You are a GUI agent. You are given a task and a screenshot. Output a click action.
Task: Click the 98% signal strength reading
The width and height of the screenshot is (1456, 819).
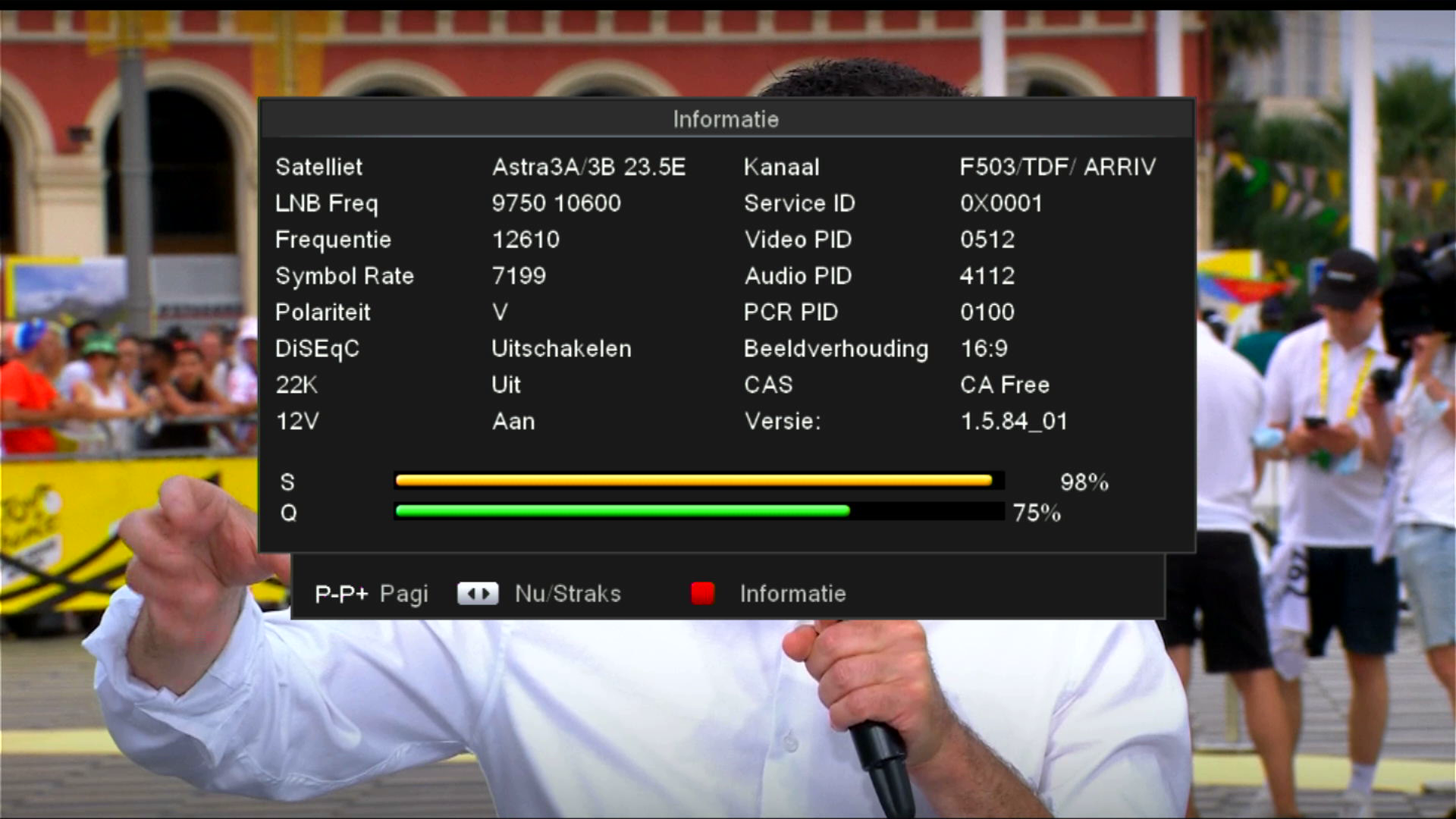1084,482
